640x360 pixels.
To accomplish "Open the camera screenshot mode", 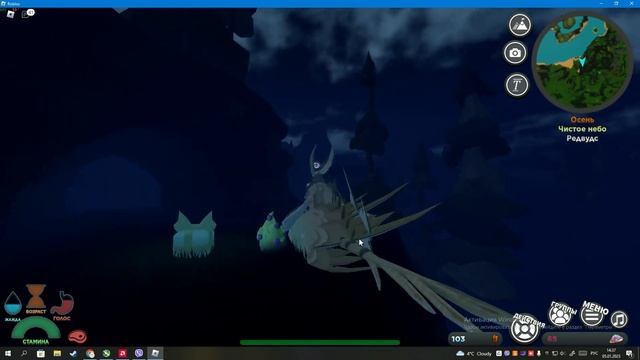I will click(515, 53).
